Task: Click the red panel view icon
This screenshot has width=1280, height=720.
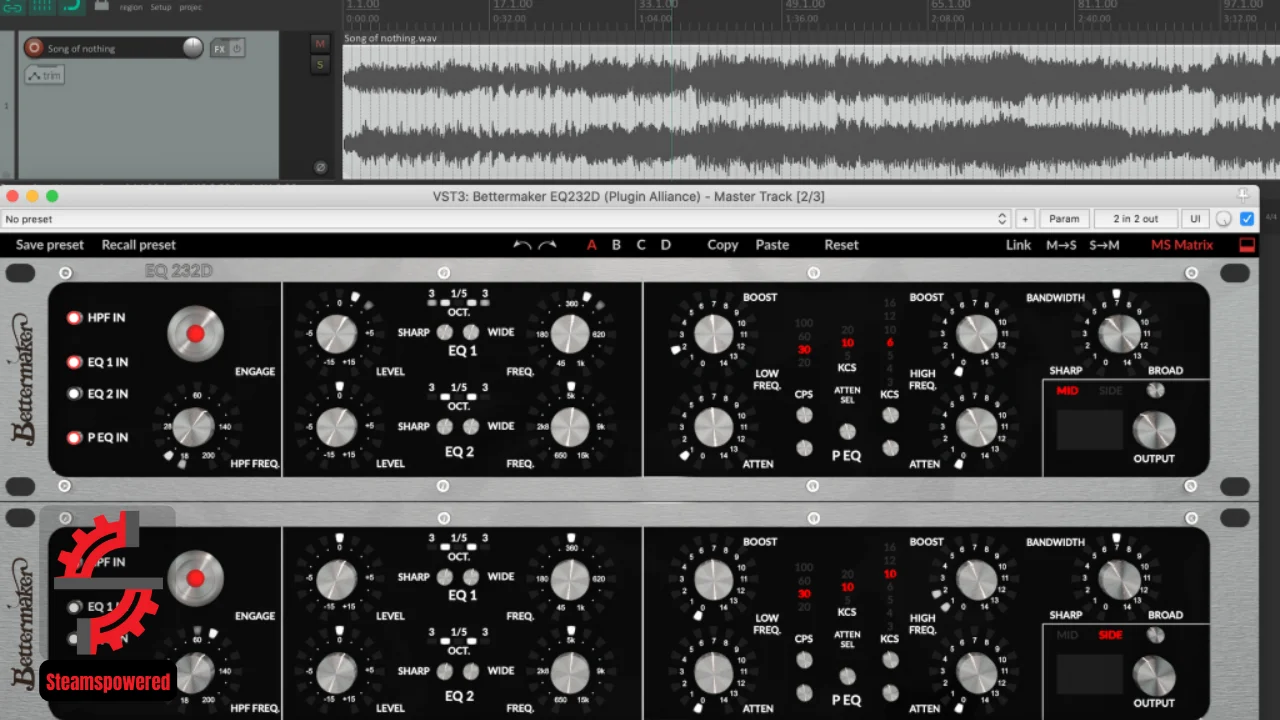Action: click(x=1246, y=245)
